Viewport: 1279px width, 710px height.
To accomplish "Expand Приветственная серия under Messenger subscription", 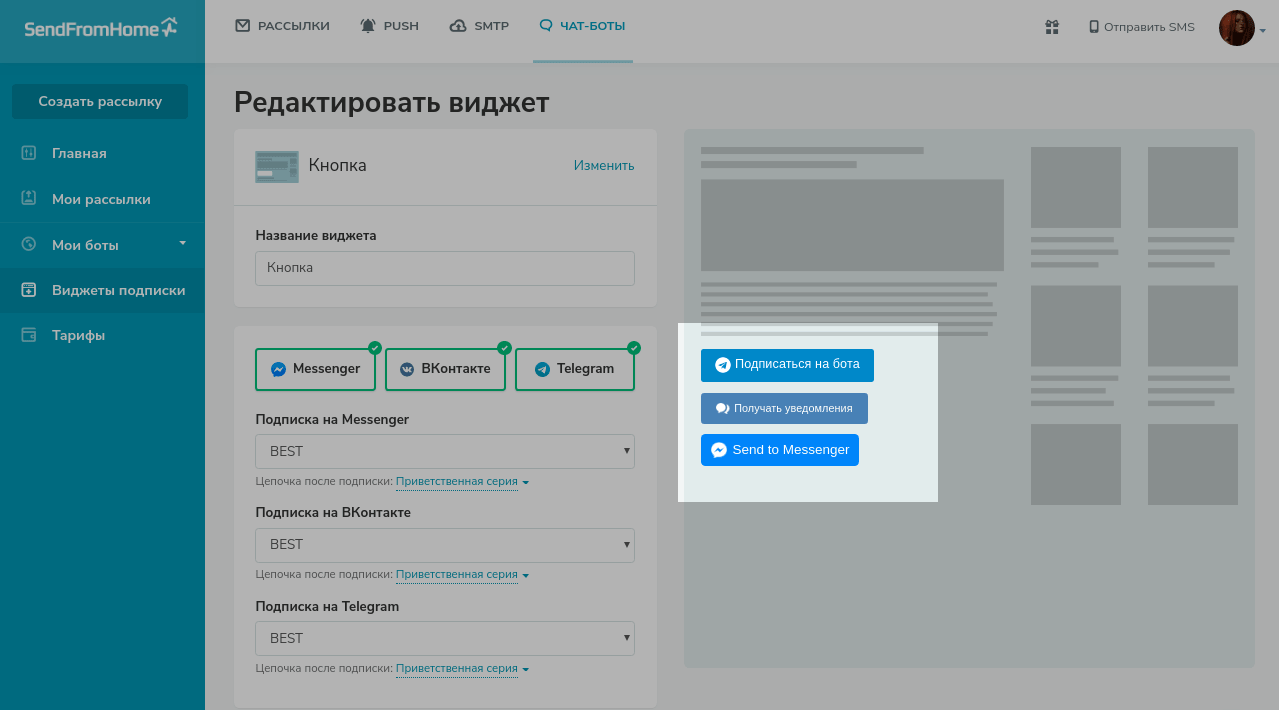I will click(x=462, y=482).
